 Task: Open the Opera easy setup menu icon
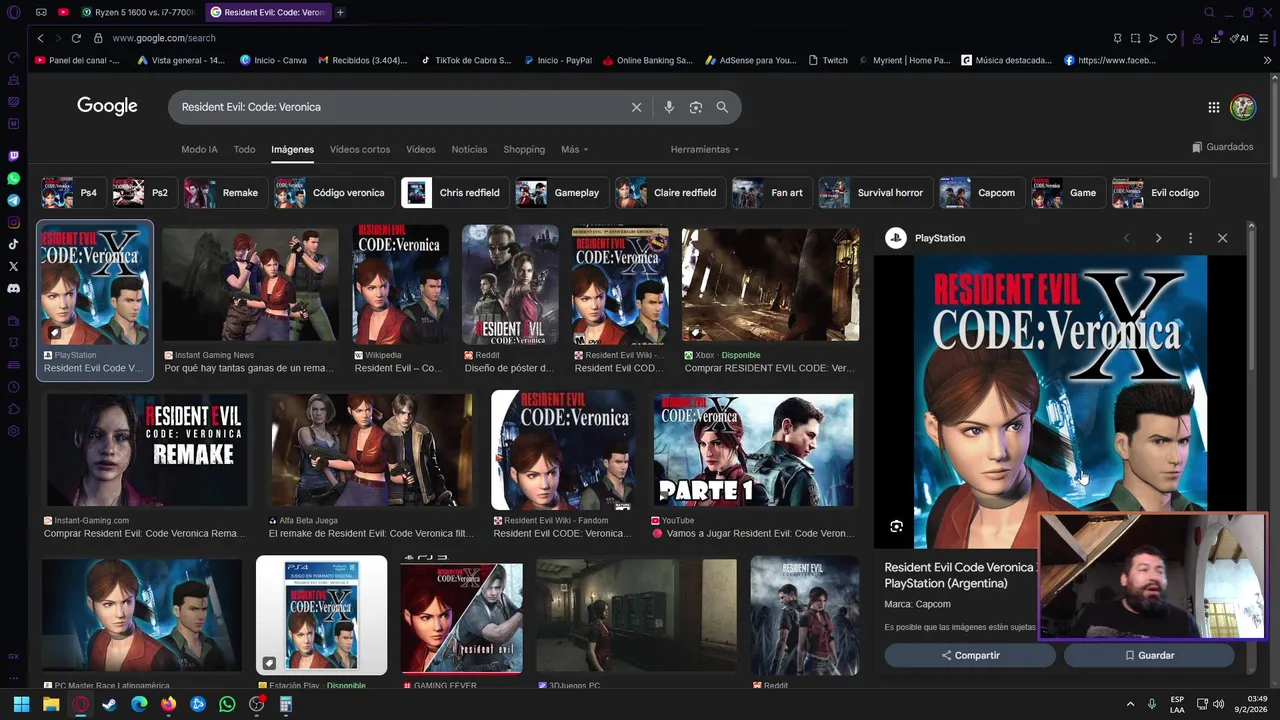tap(1266, 38)
